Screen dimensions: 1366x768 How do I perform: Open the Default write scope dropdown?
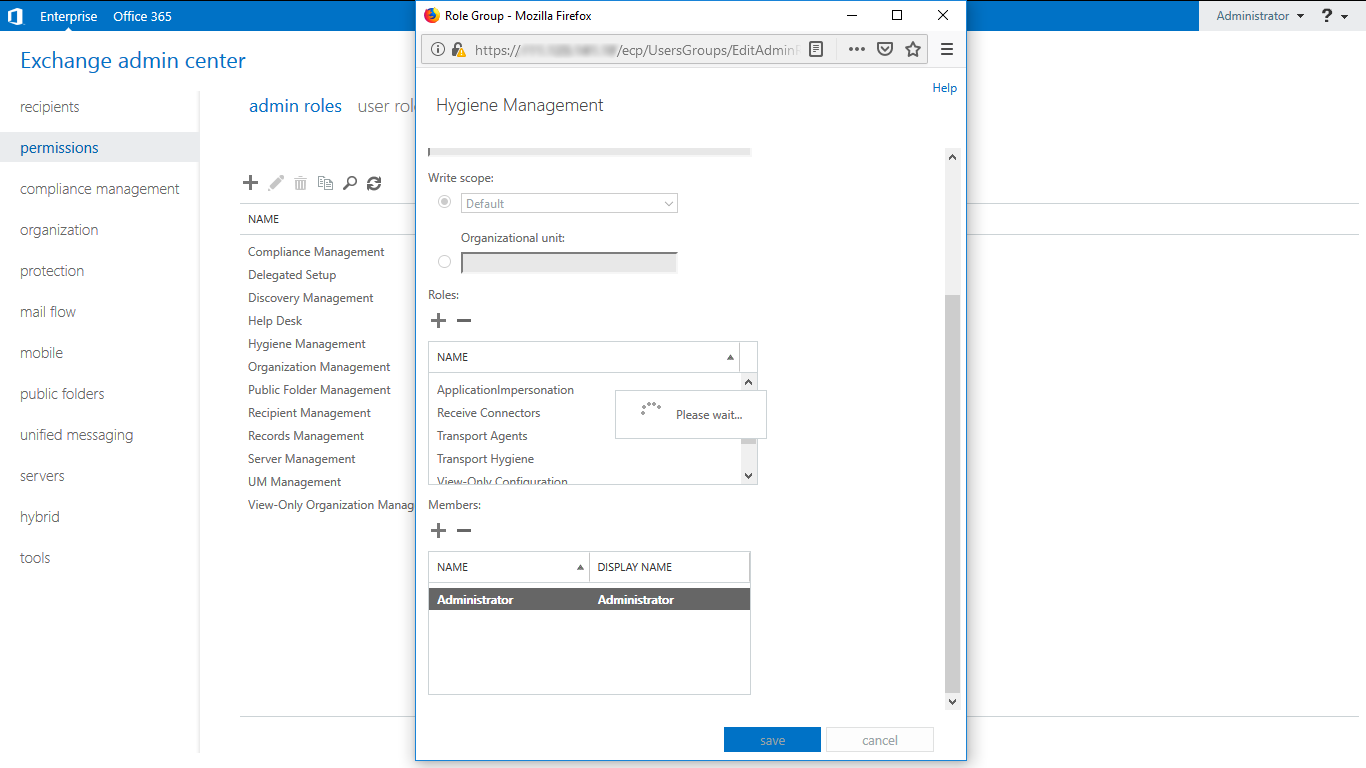(x=569, y=203)
